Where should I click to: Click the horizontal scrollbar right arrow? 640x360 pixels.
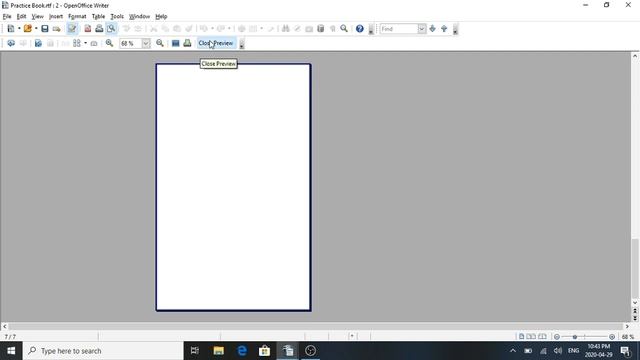[627, 326]
